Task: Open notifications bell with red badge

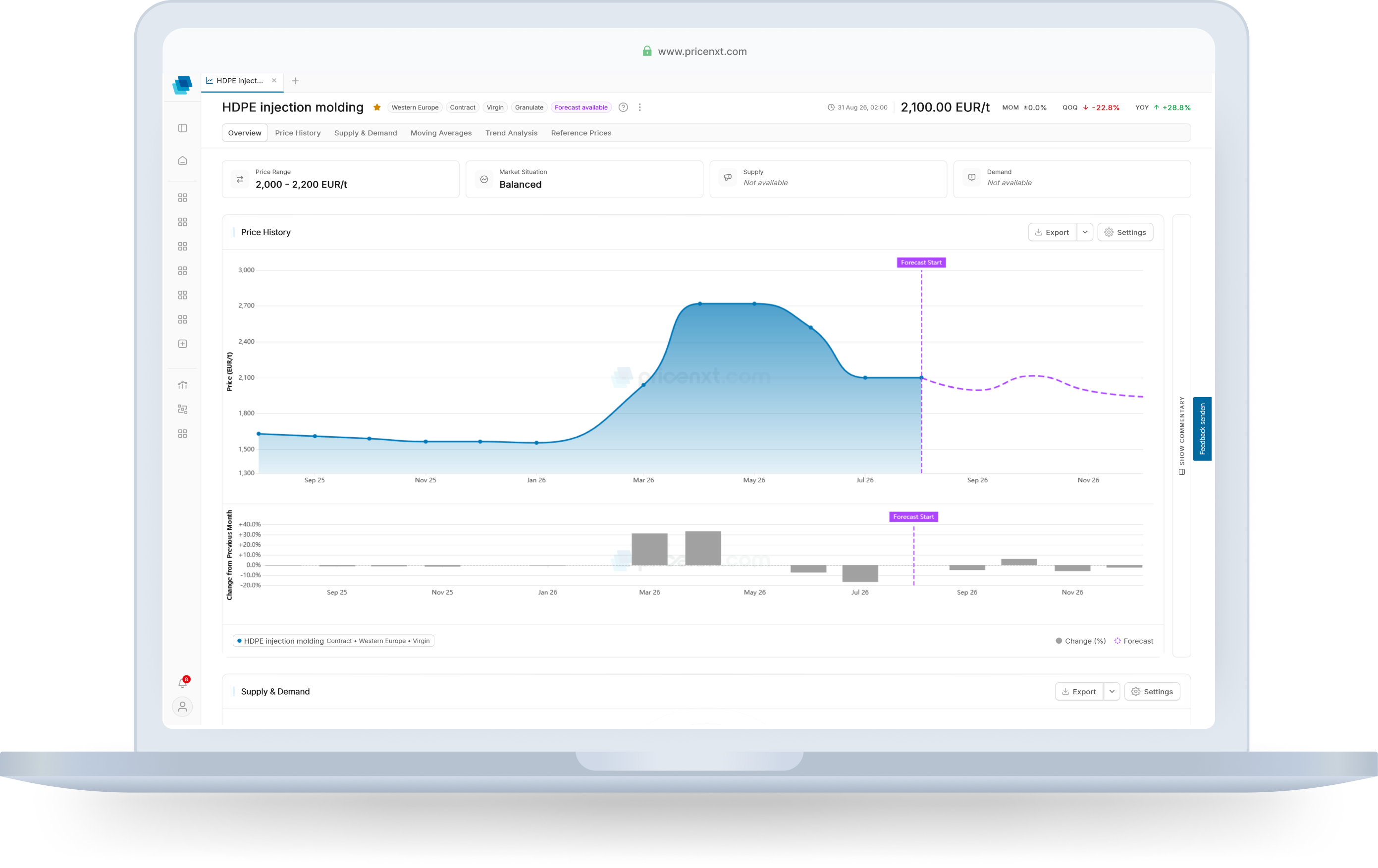Action: pos(183,682)
